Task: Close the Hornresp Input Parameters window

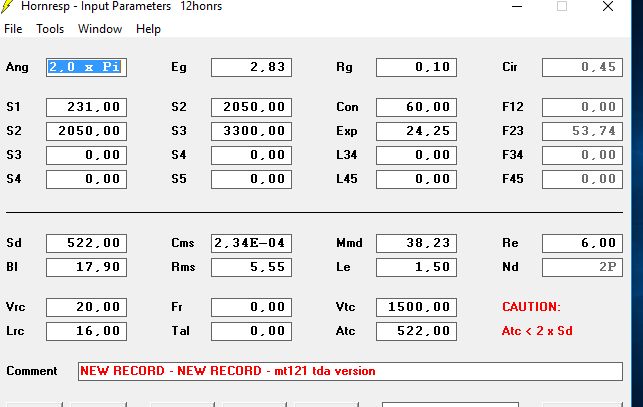Action: point(609,6)
